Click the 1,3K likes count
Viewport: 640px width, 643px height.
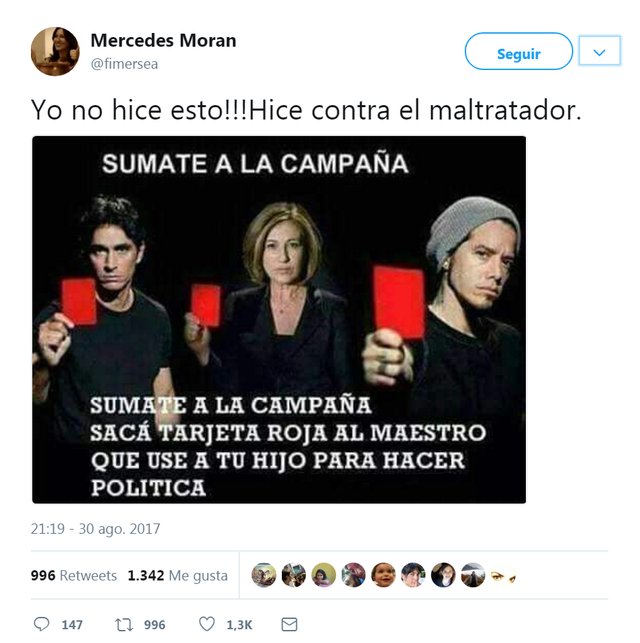coord(239,625)
